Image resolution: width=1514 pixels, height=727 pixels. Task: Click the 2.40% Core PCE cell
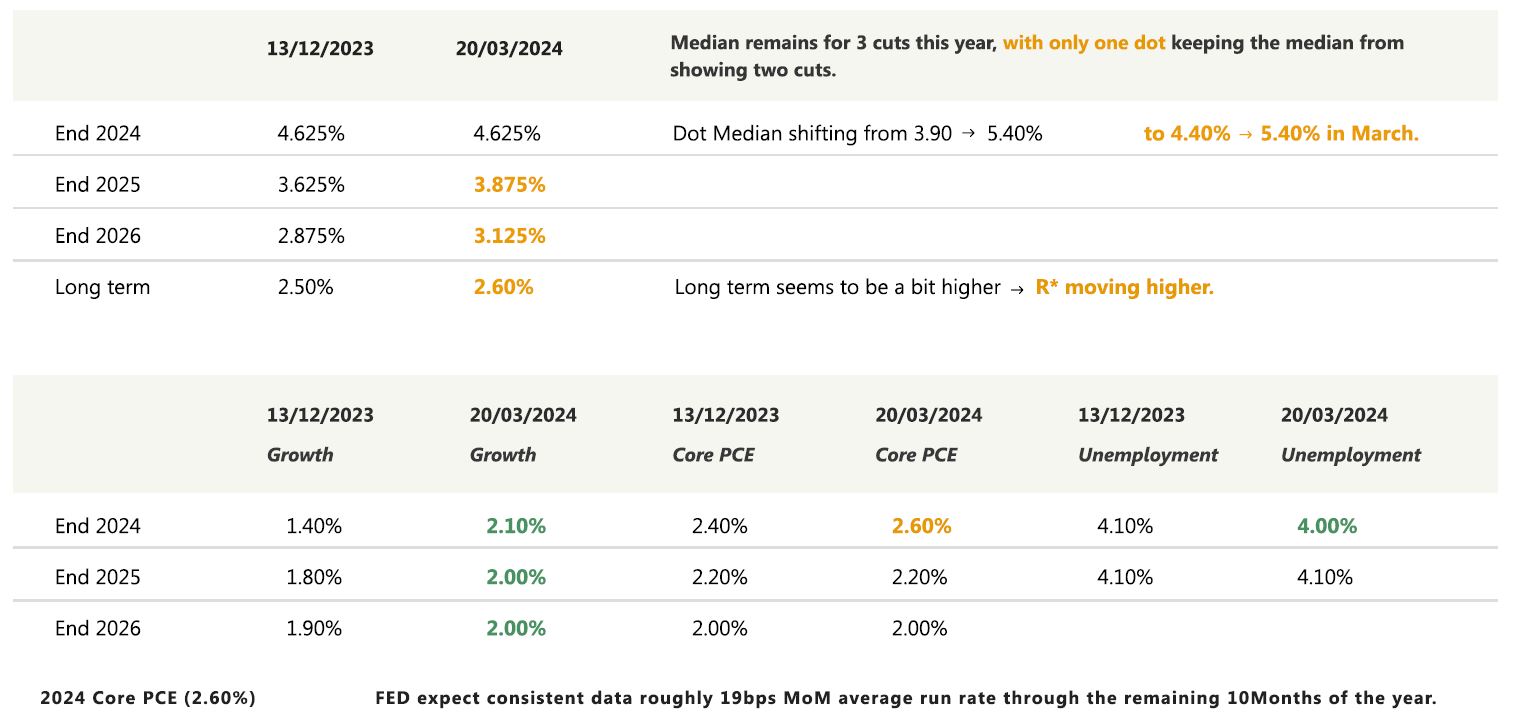719,526
